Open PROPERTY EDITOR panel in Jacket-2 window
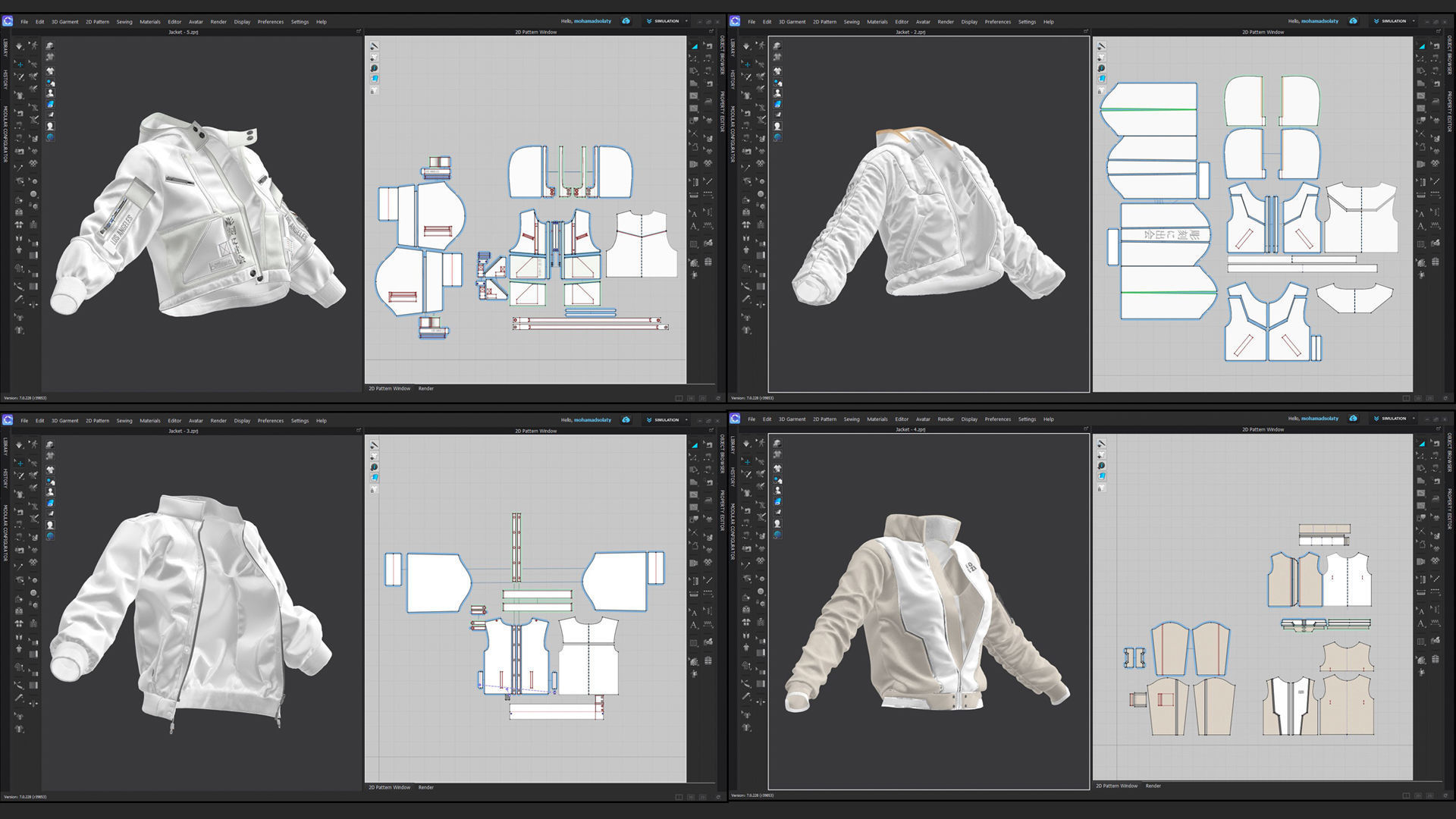Screen dimensions: 1456x819 pyautogui.click(x=1449, y=112)
